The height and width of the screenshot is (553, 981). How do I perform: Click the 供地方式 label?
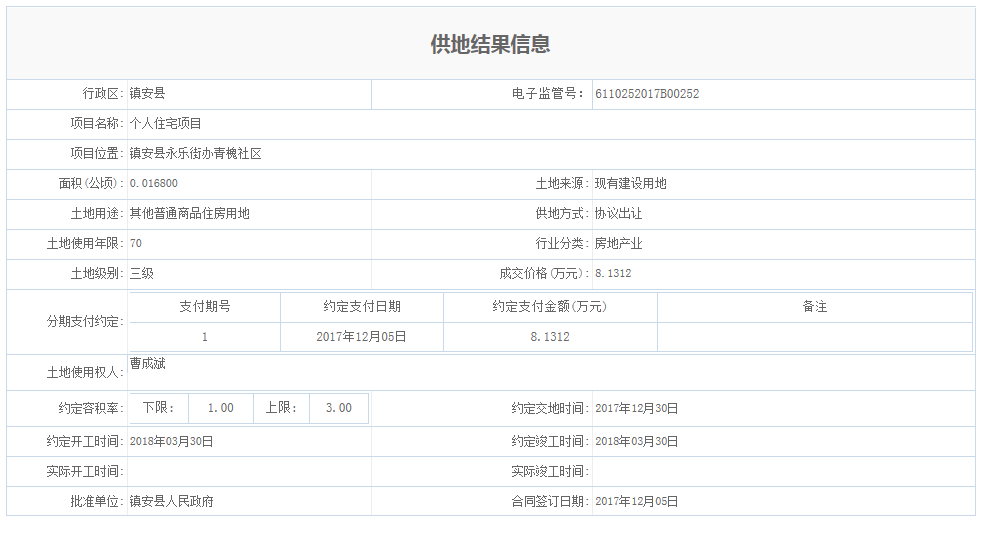click(x=562, y=213)
